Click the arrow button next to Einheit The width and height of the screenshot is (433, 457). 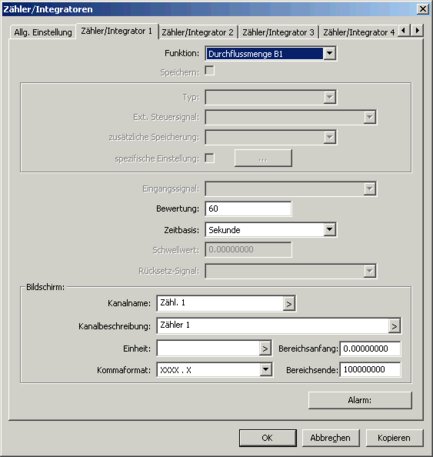tap(265, 349)
